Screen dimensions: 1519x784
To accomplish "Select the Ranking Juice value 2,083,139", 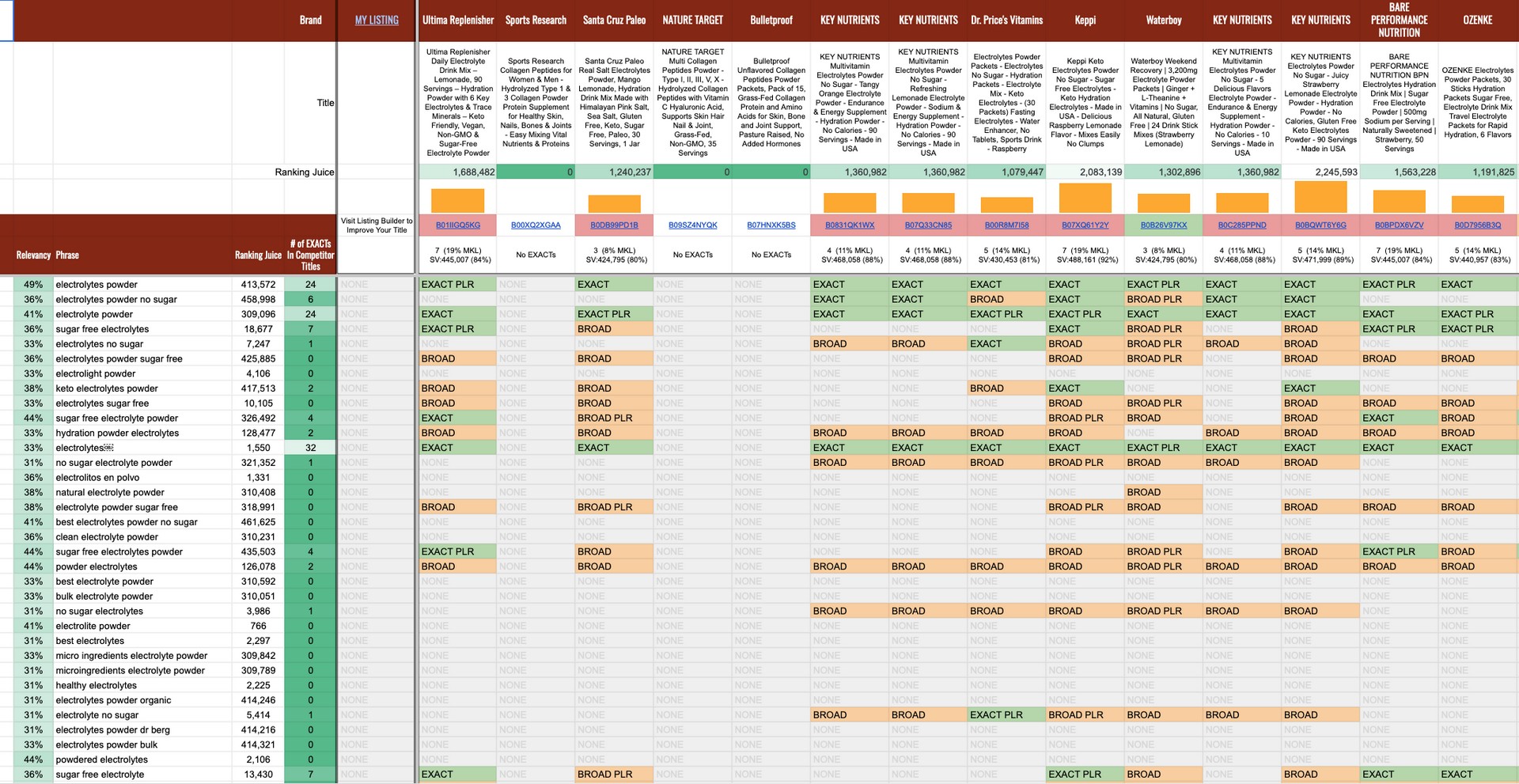I will pyautogui.click(x=1085, y=172).
